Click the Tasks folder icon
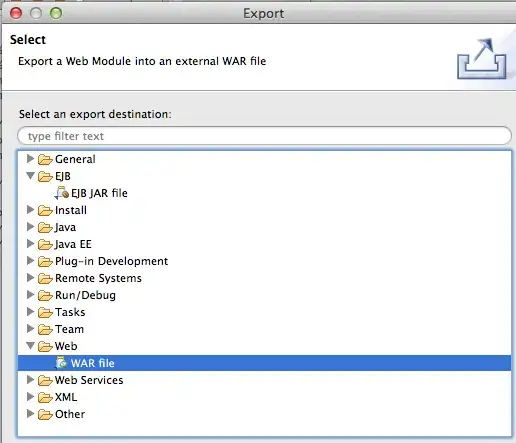 point(45,313)
